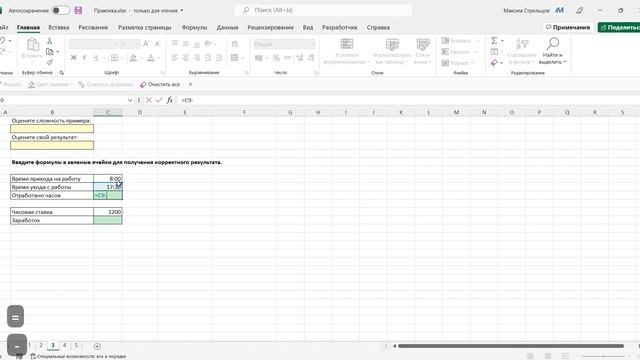
Task: Open the Данные tab
Action: click(x=227, y=27)
